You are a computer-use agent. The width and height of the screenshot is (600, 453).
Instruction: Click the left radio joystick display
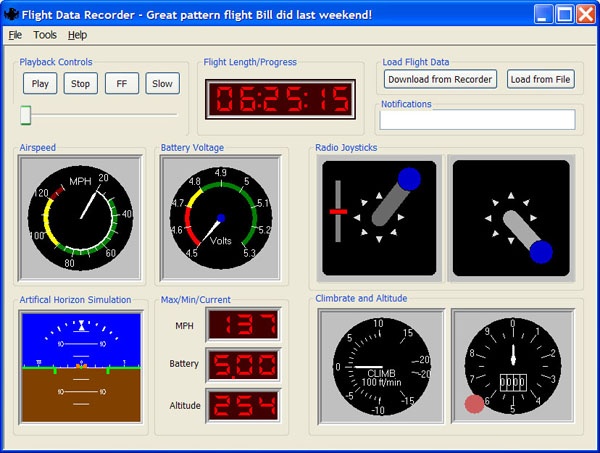coord(379,218)
